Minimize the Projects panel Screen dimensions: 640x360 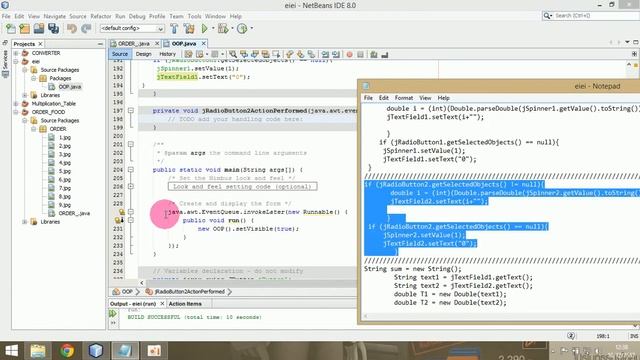coord(100,44)
